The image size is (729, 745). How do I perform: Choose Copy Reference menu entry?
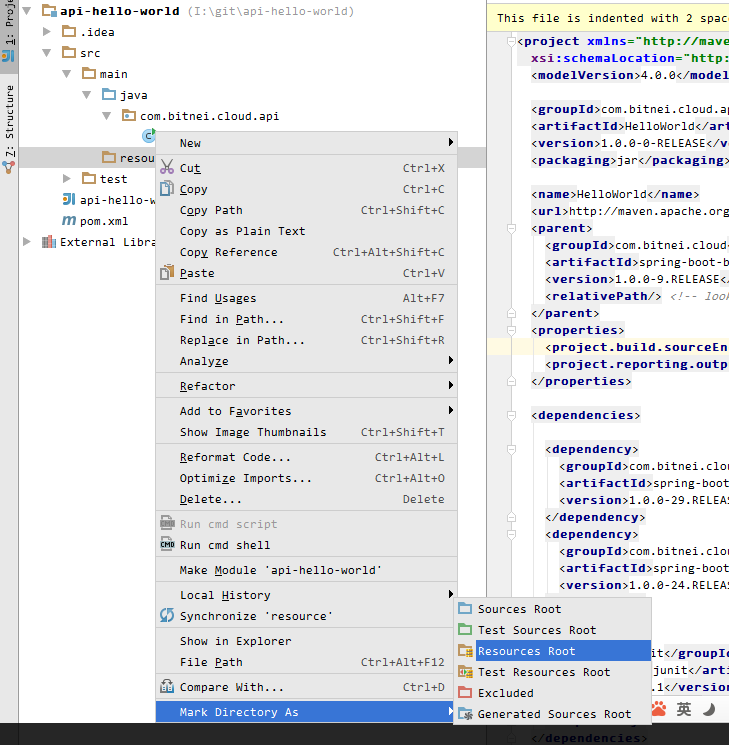(307, 252)
